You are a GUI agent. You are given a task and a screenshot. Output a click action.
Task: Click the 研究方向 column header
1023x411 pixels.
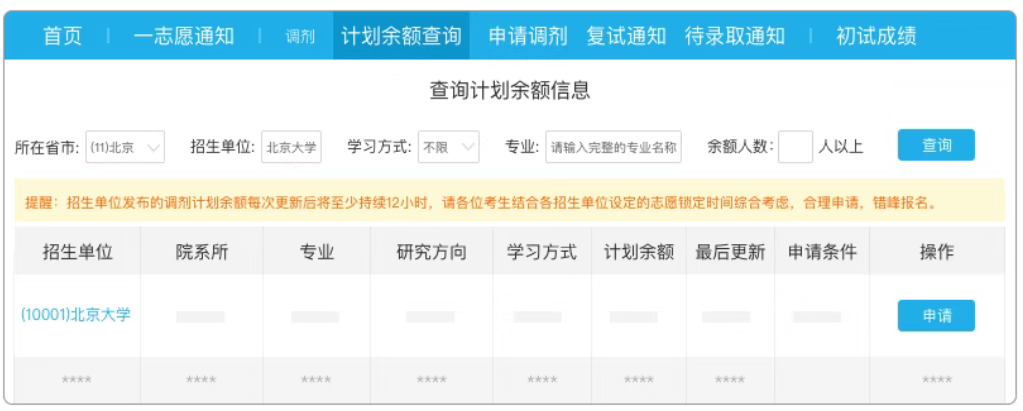(x=431, y=252)
